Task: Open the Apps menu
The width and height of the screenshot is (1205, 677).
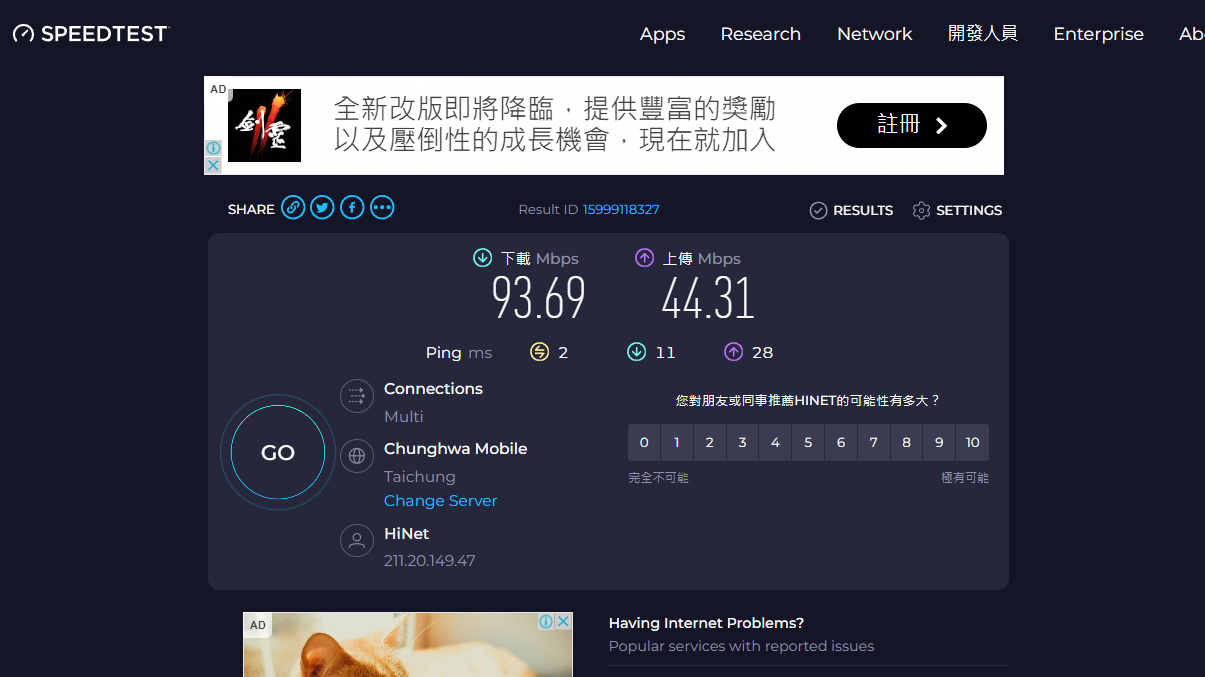Action: coord(662,34)
